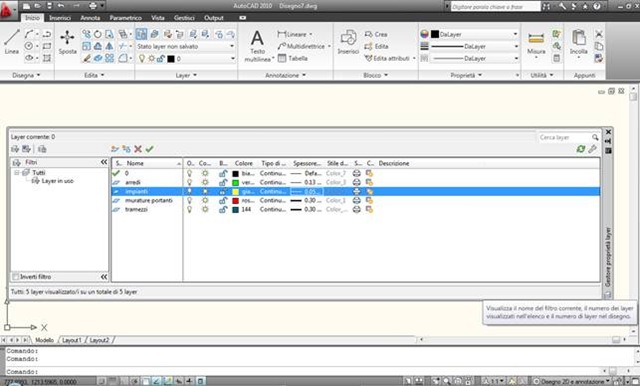This screenshot has width=640, height=386.
Task: Click the green refresh icon in layer manager
Action: 581,149
